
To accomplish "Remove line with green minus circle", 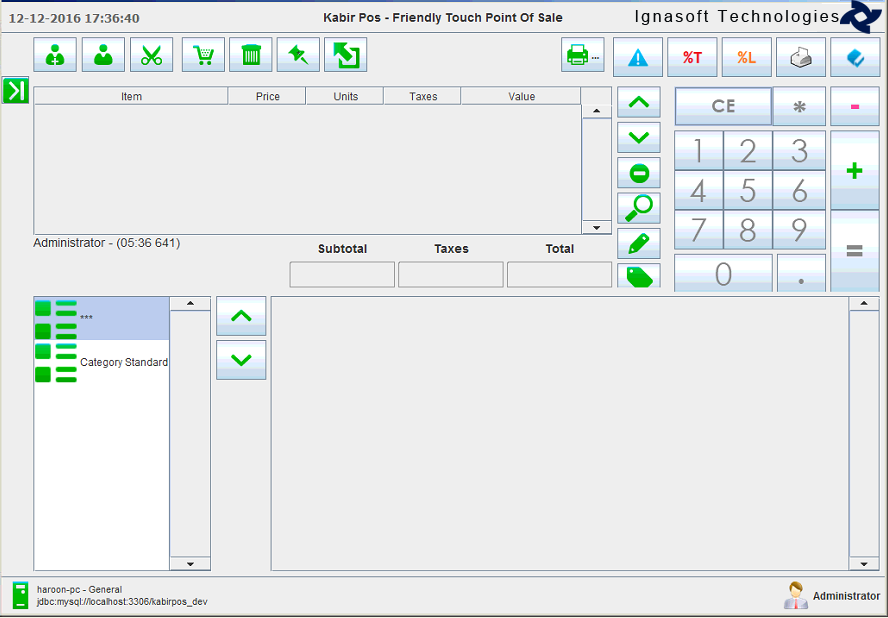I will pyautogui.click(x=639, y=173).
